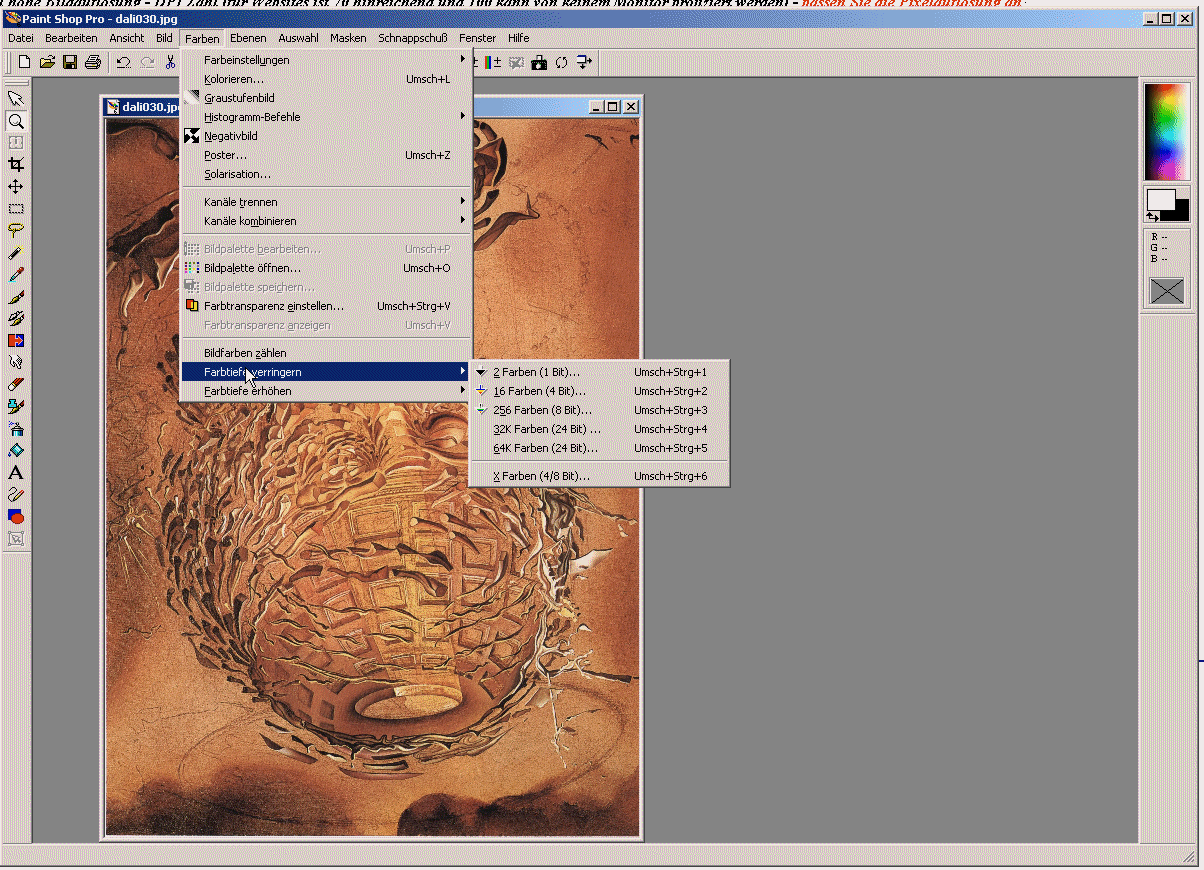Open the Bearbeiten menu

pyautogui.click(x=71, y=38)
